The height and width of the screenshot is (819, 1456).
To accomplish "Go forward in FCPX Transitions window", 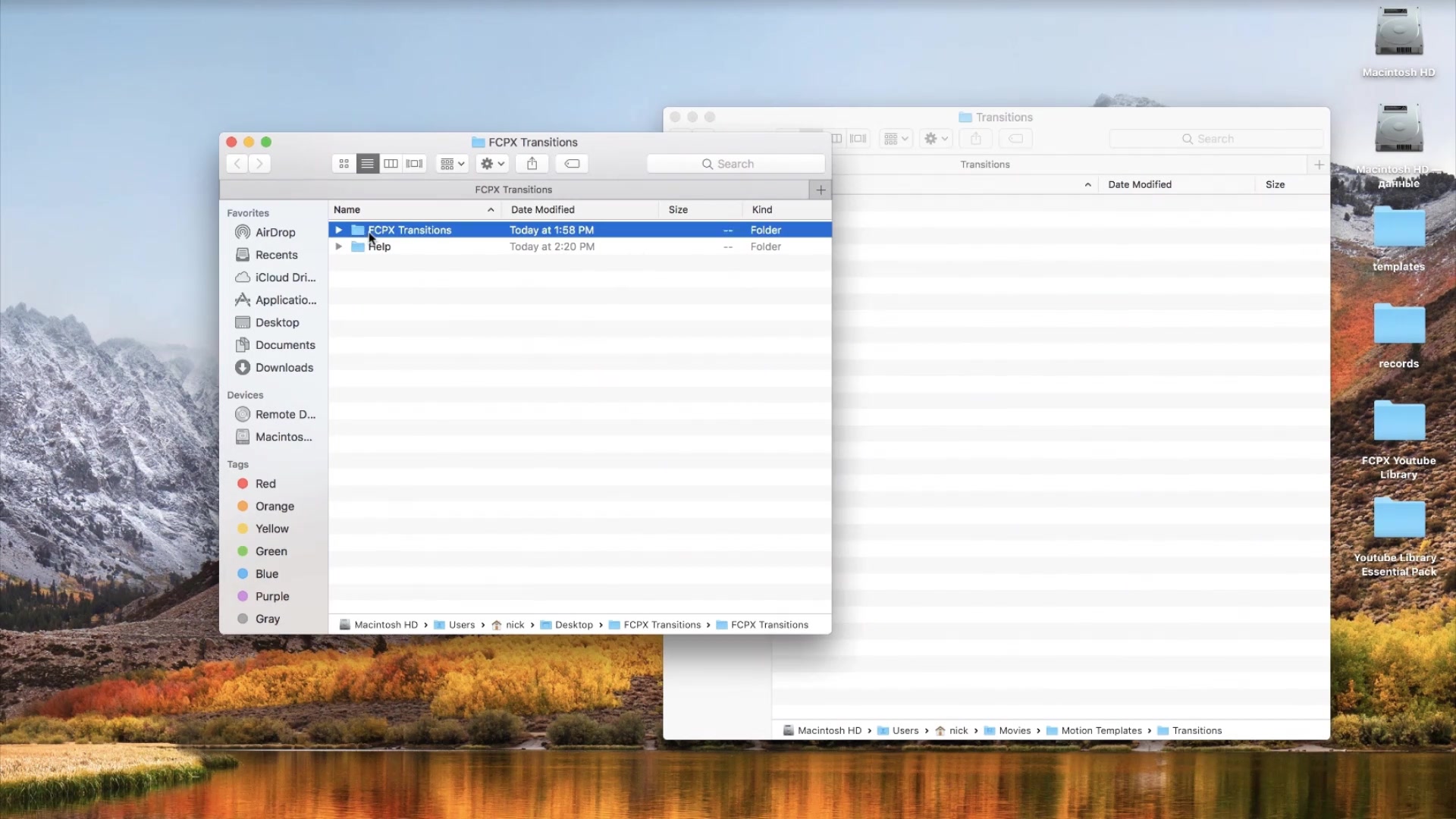I will [259, 163].
